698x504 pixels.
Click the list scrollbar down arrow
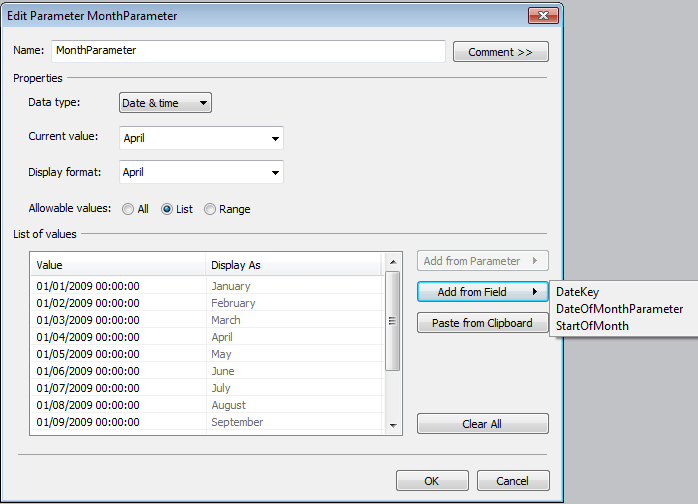pos(393,426)
